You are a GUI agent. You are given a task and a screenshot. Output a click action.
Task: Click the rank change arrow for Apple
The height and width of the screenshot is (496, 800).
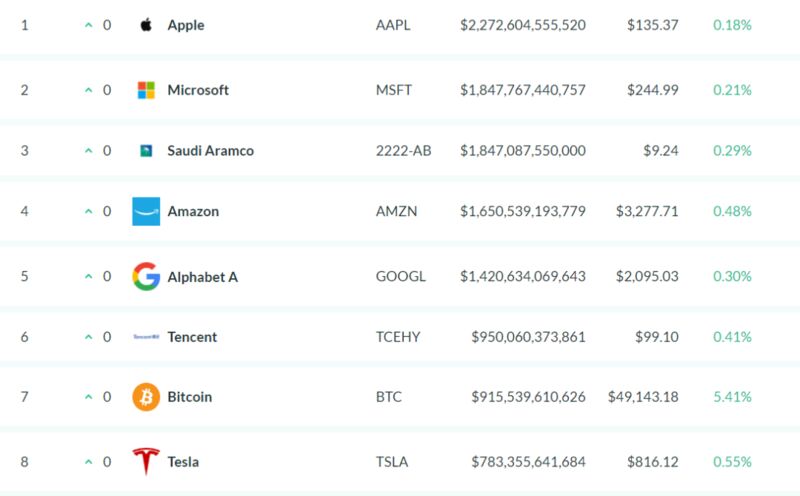(x=89, y=25)
